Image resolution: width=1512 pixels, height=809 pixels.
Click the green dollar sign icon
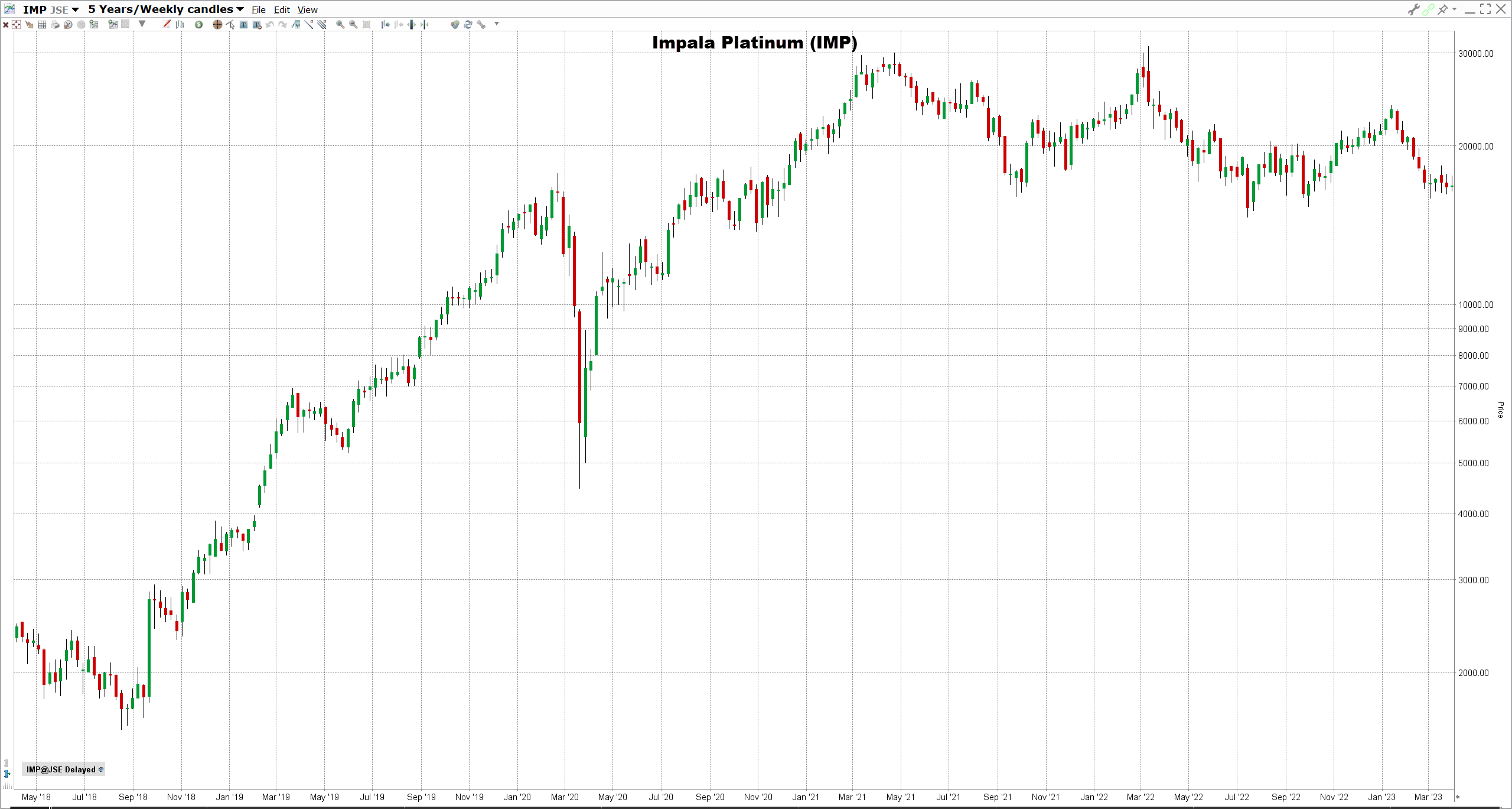(x=198, y=24)
